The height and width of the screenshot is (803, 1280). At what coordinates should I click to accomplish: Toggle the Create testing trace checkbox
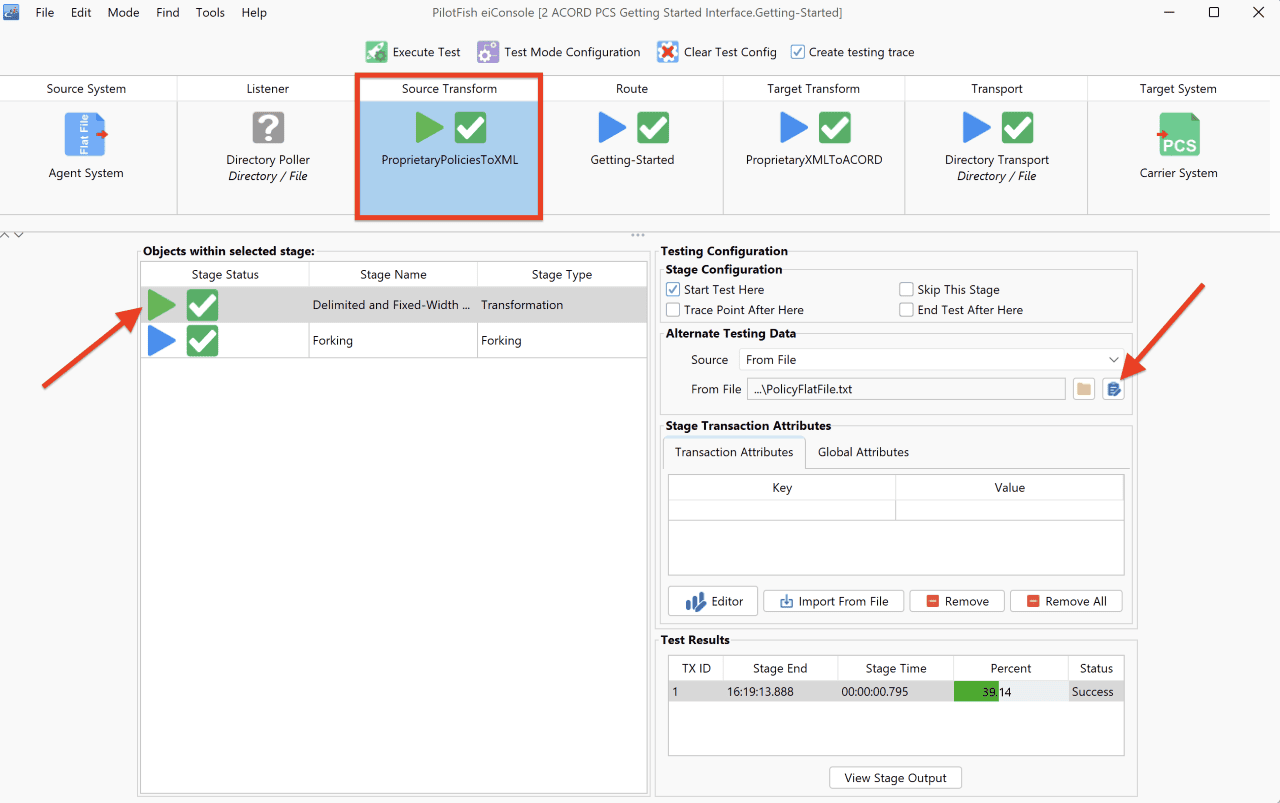tap(797, 52)
